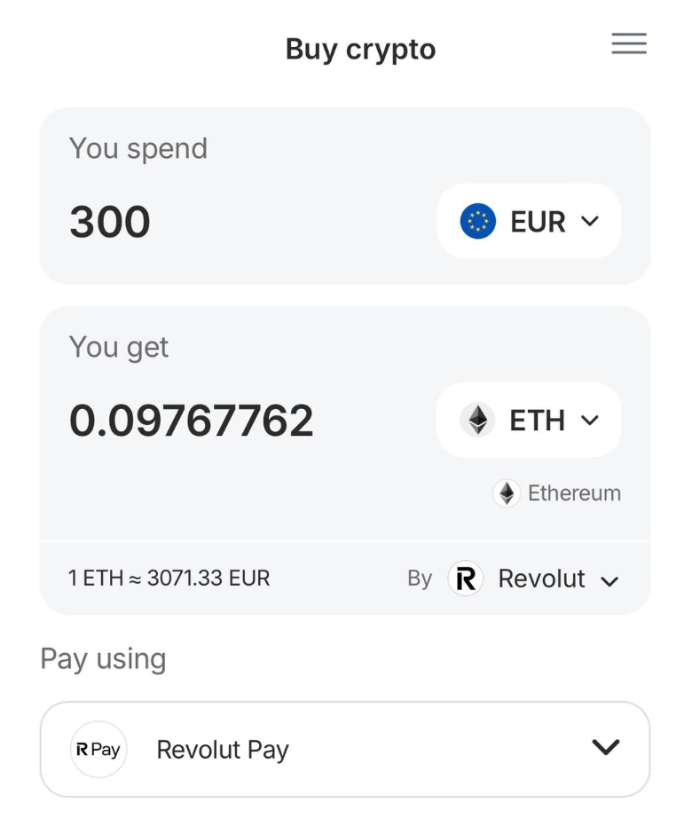Click the 'You get' amount showing 0.09767762
700x827 pixels.
194,420
